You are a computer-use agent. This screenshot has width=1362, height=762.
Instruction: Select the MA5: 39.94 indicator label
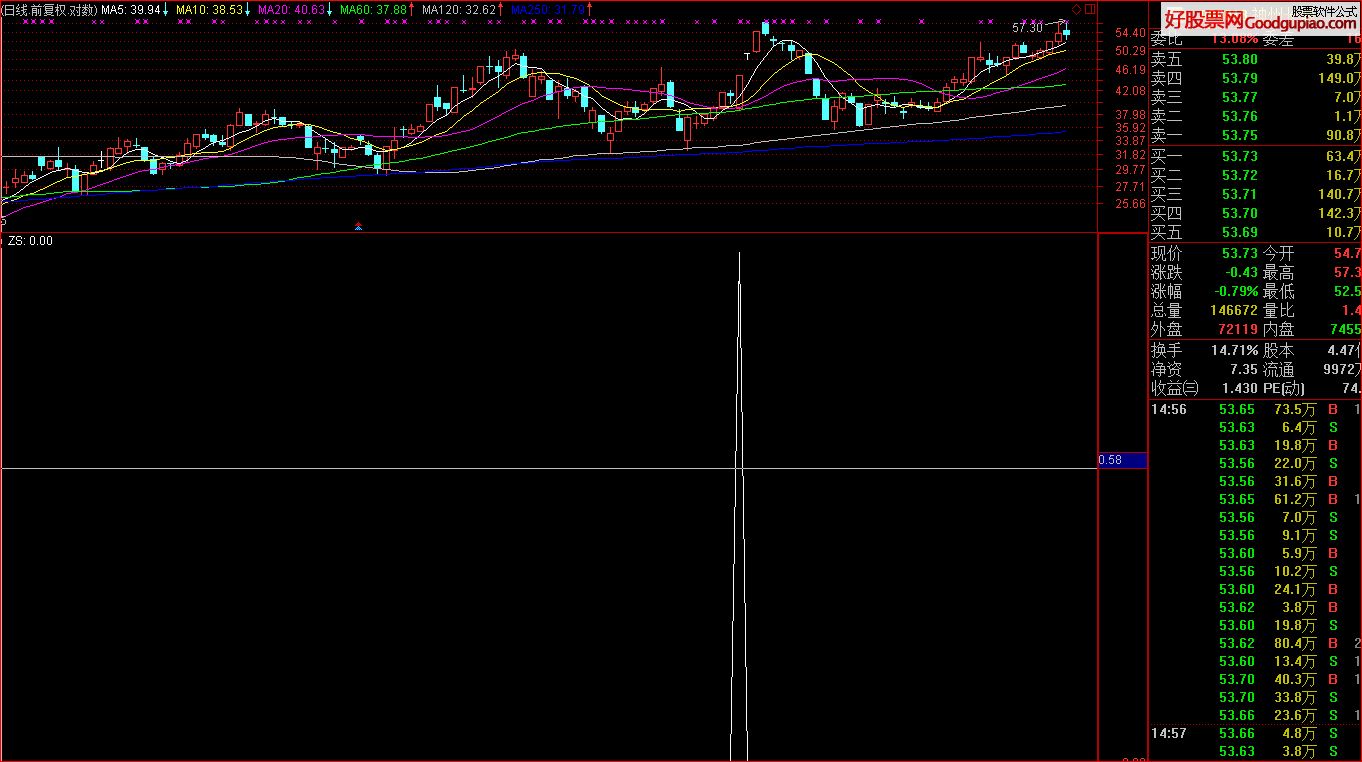point(133,9)
